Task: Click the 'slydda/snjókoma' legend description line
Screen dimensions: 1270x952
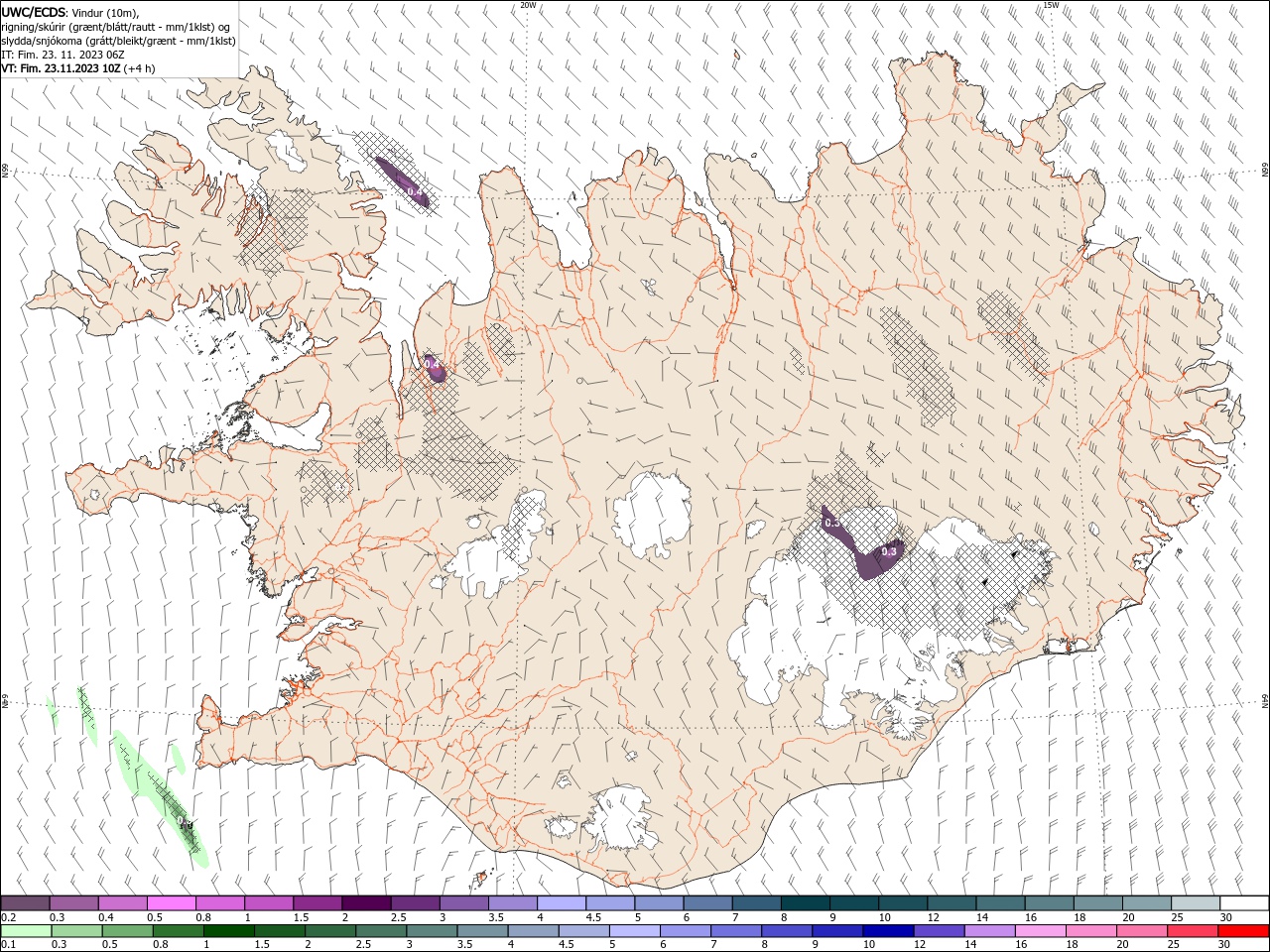Action: coord(118,41)
